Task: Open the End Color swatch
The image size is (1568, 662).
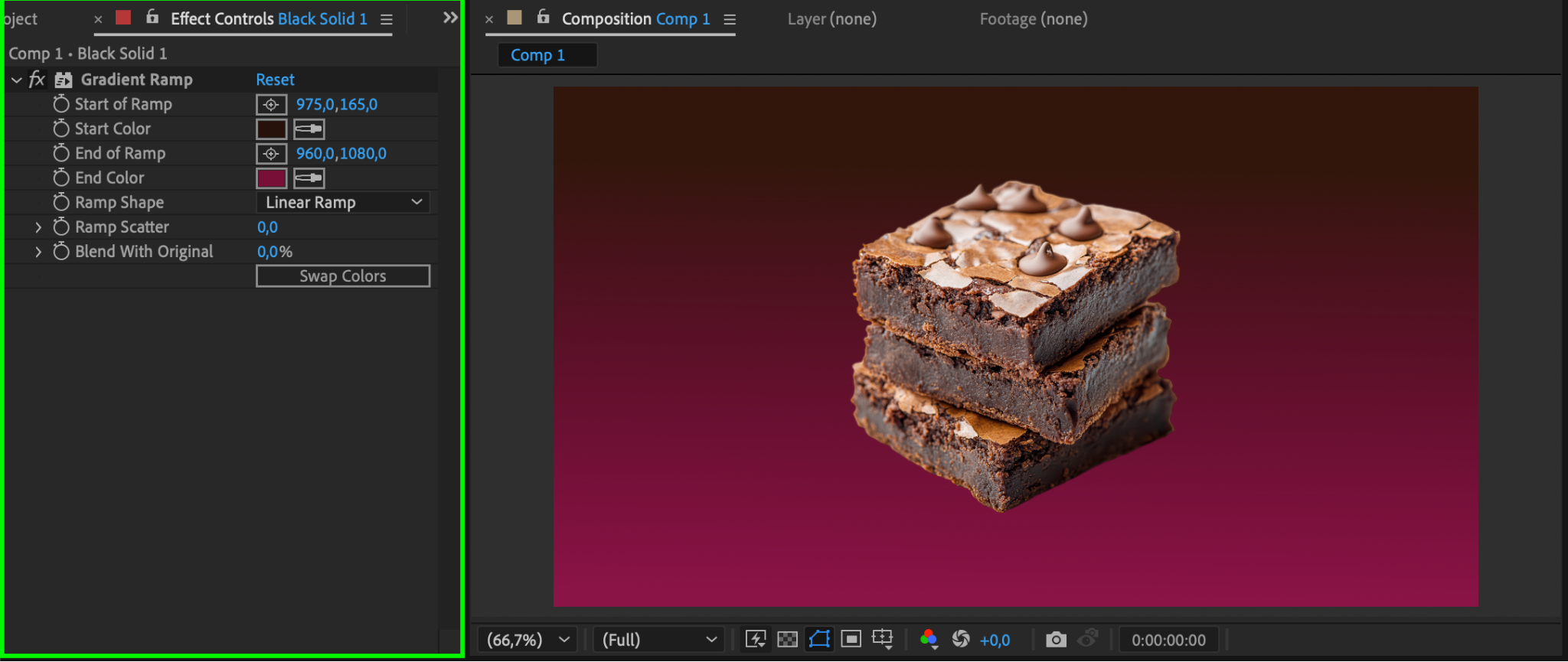Action: tap(271, 178)
